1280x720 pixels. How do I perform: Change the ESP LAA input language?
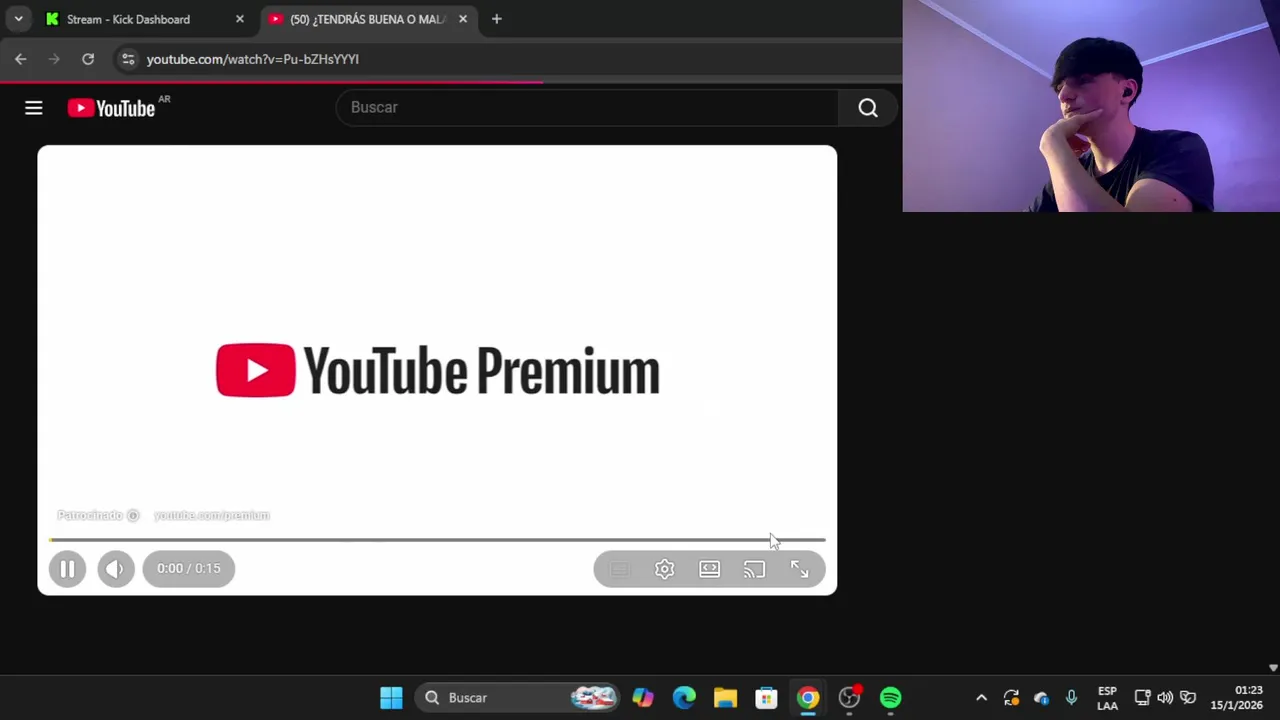(x=1107, y=698)
